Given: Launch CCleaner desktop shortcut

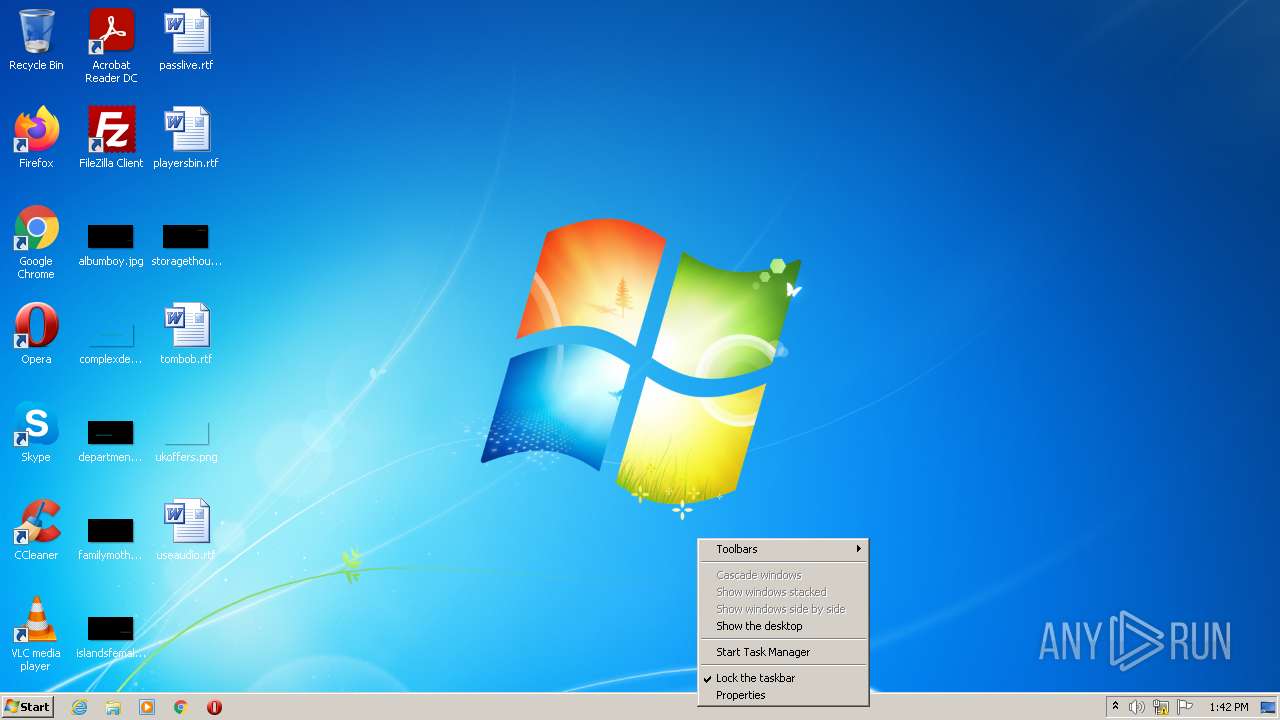Looking at the screenshot, I should 36,530.
